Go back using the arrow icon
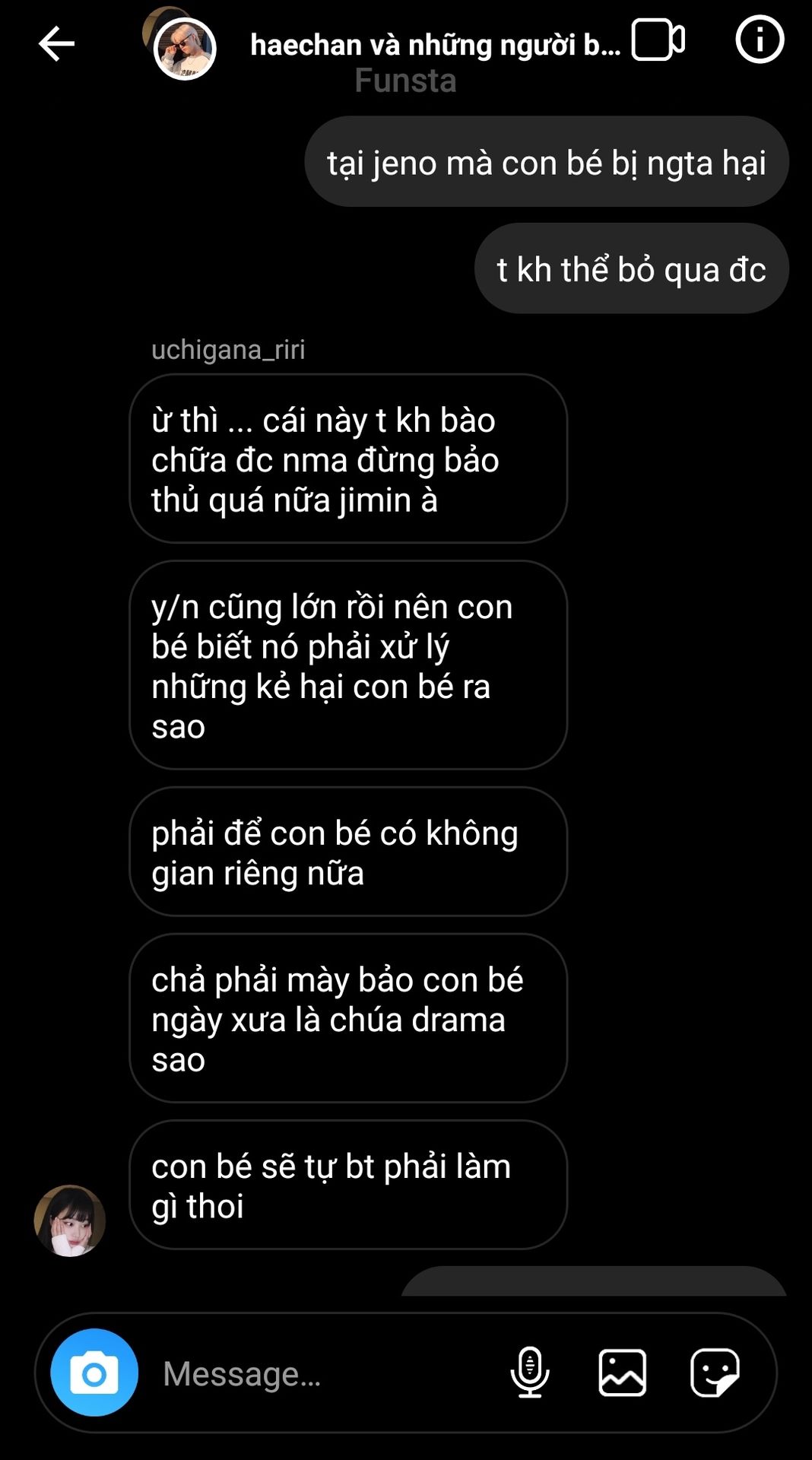This screenshot has width=812, height=1460. point(56,43)
